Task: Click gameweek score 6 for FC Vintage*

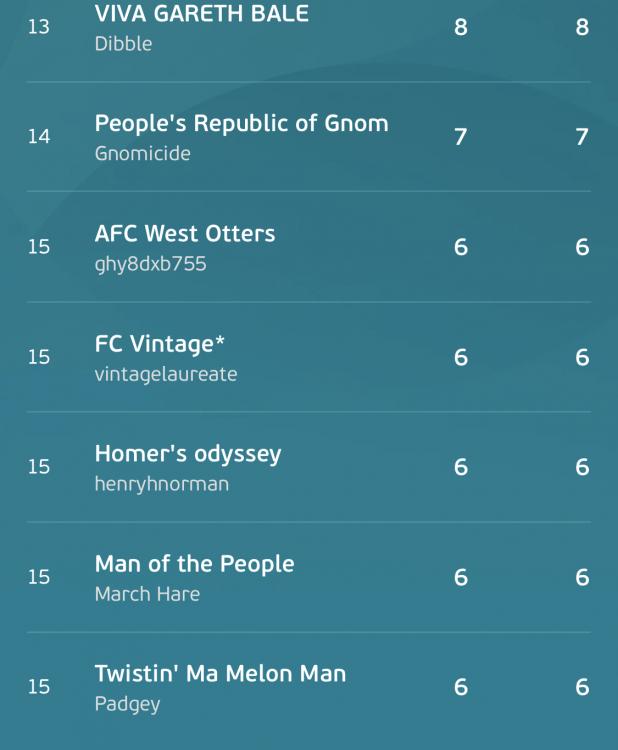Action: (x=461, y=357)
